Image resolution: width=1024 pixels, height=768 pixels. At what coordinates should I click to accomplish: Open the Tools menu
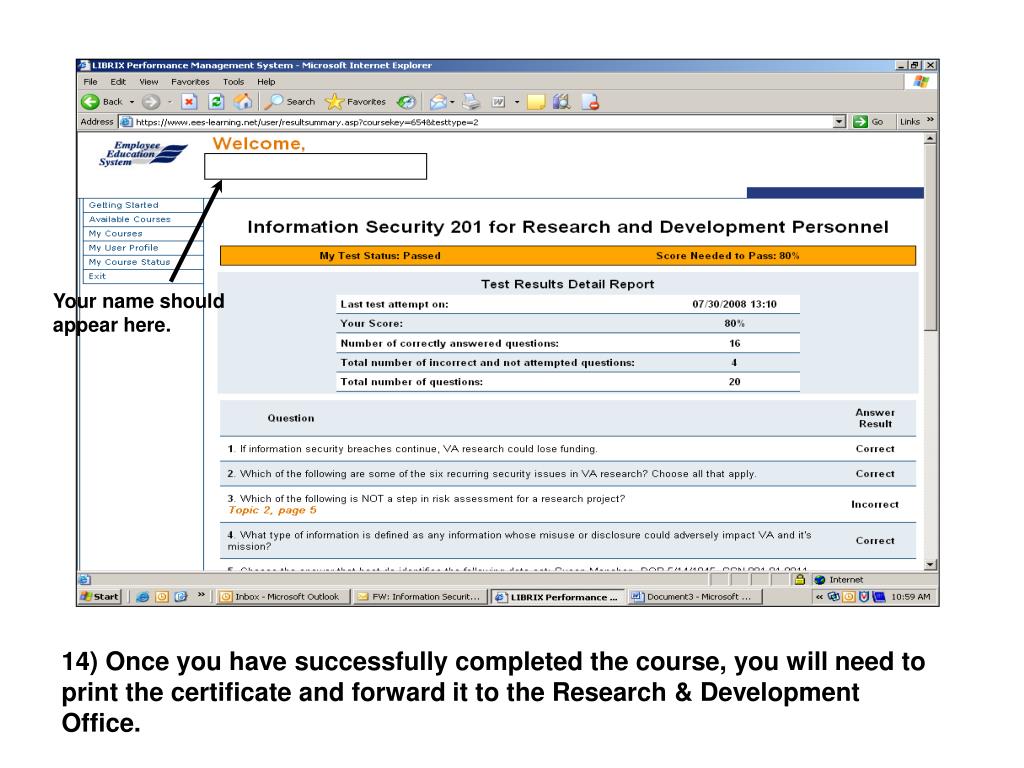tap(233, 82)
